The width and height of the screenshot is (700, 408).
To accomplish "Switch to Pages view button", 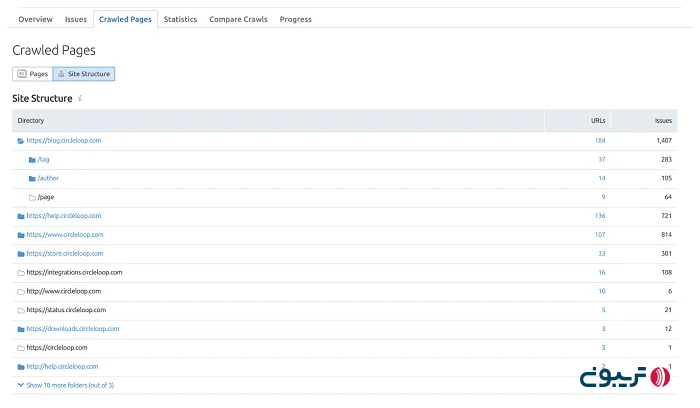I will tap(33, 74).
